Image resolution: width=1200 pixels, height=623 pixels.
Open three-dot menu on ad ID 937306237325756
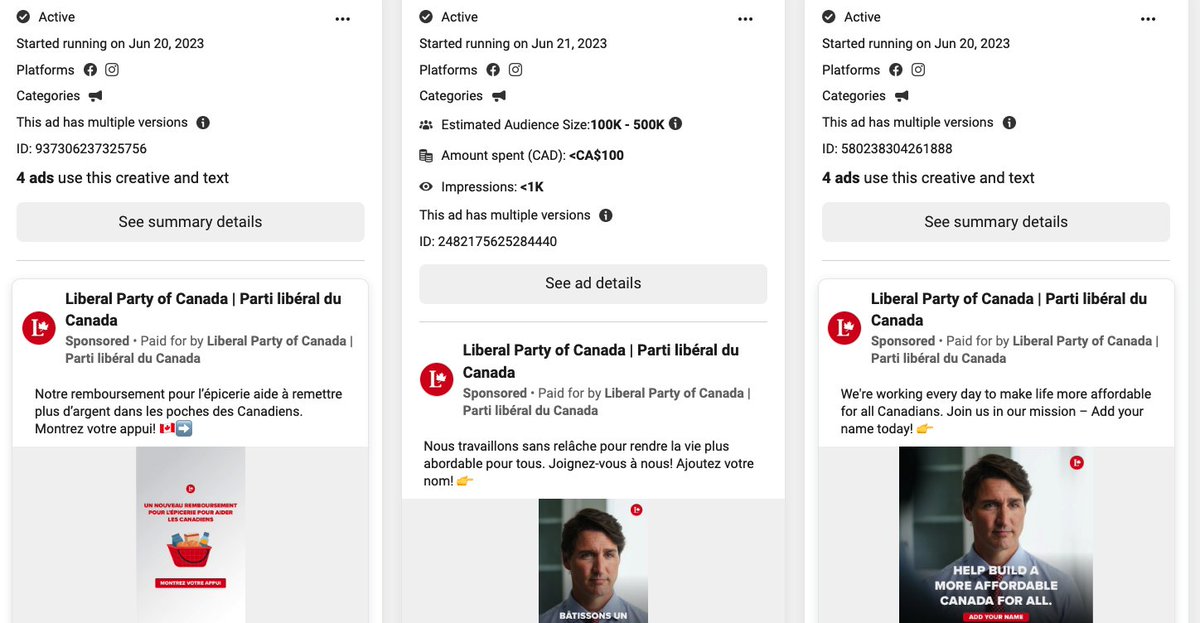(x=343, y=19)
